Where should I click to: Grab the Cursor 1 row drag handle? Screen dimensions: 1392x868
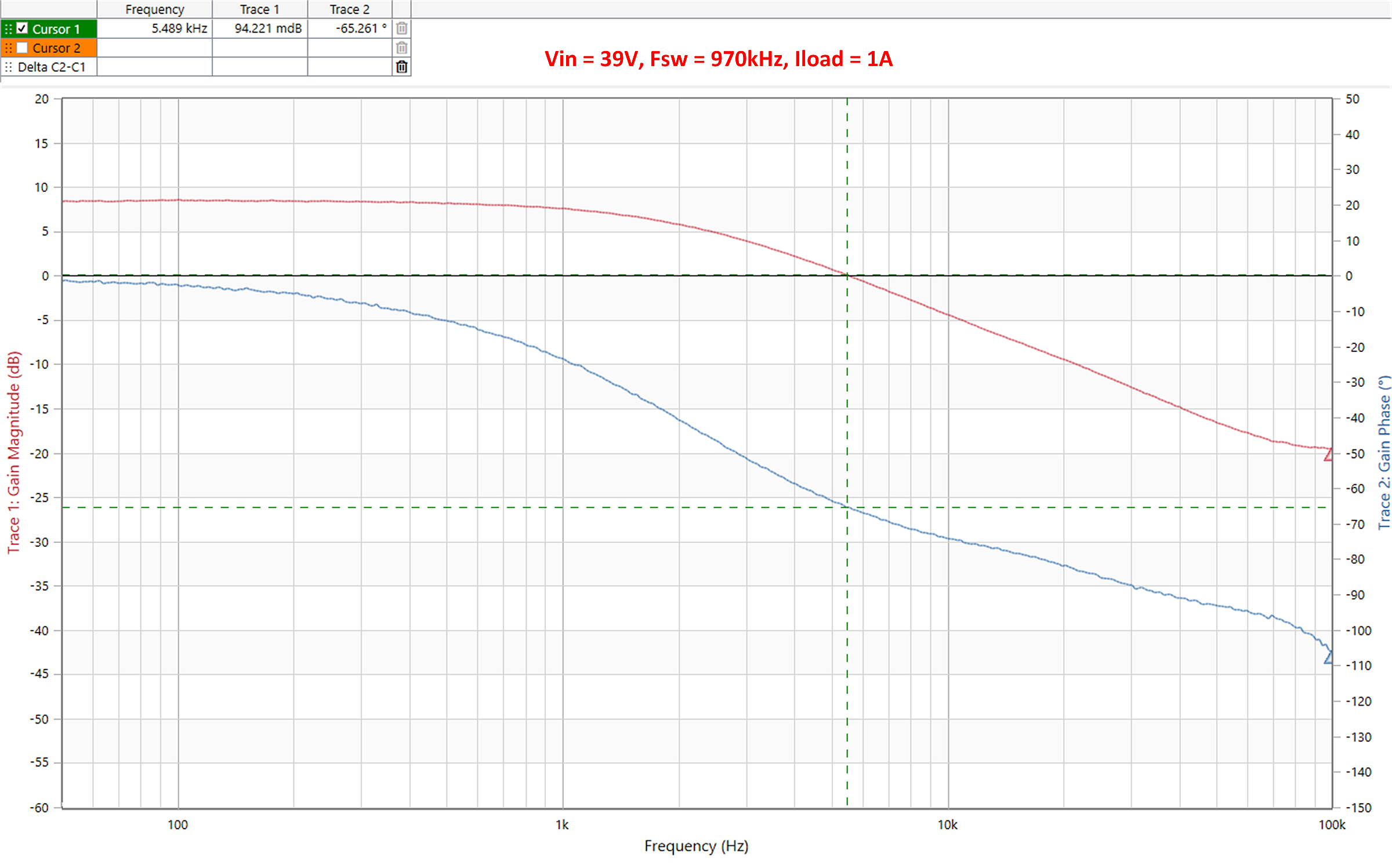point(8,28)
